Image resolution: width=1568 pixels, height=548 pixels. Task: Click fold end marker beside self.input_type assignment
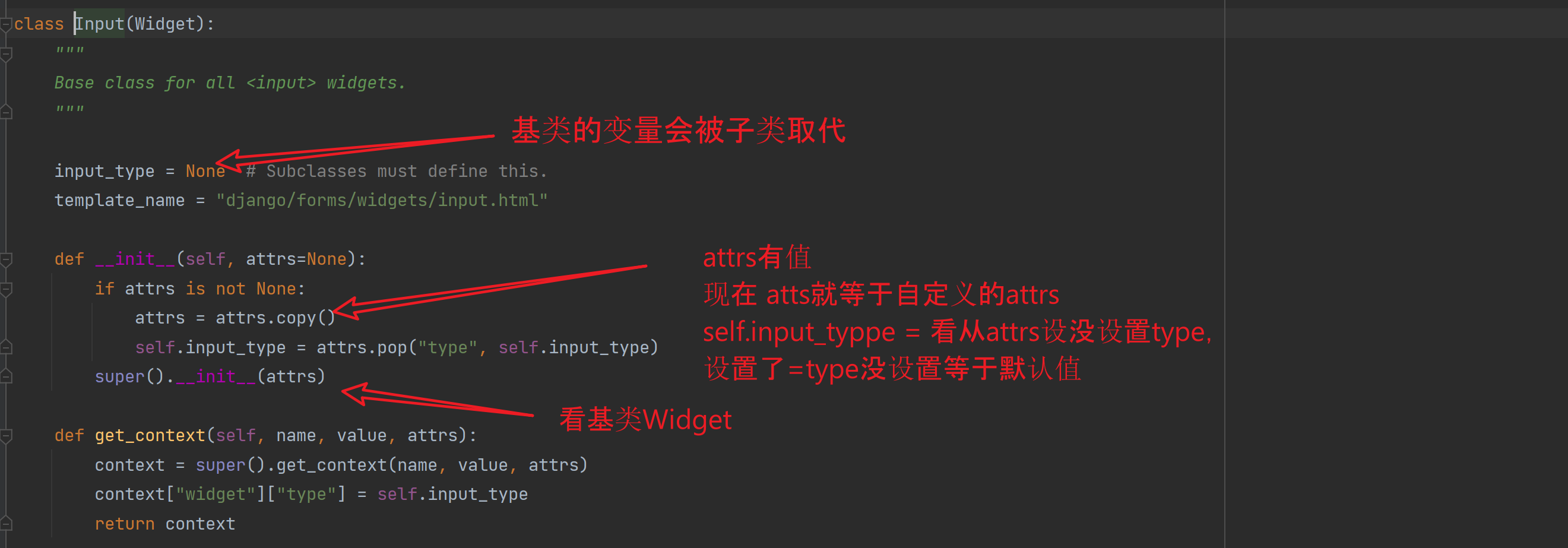pyautogui.click(x=6, y=347)
